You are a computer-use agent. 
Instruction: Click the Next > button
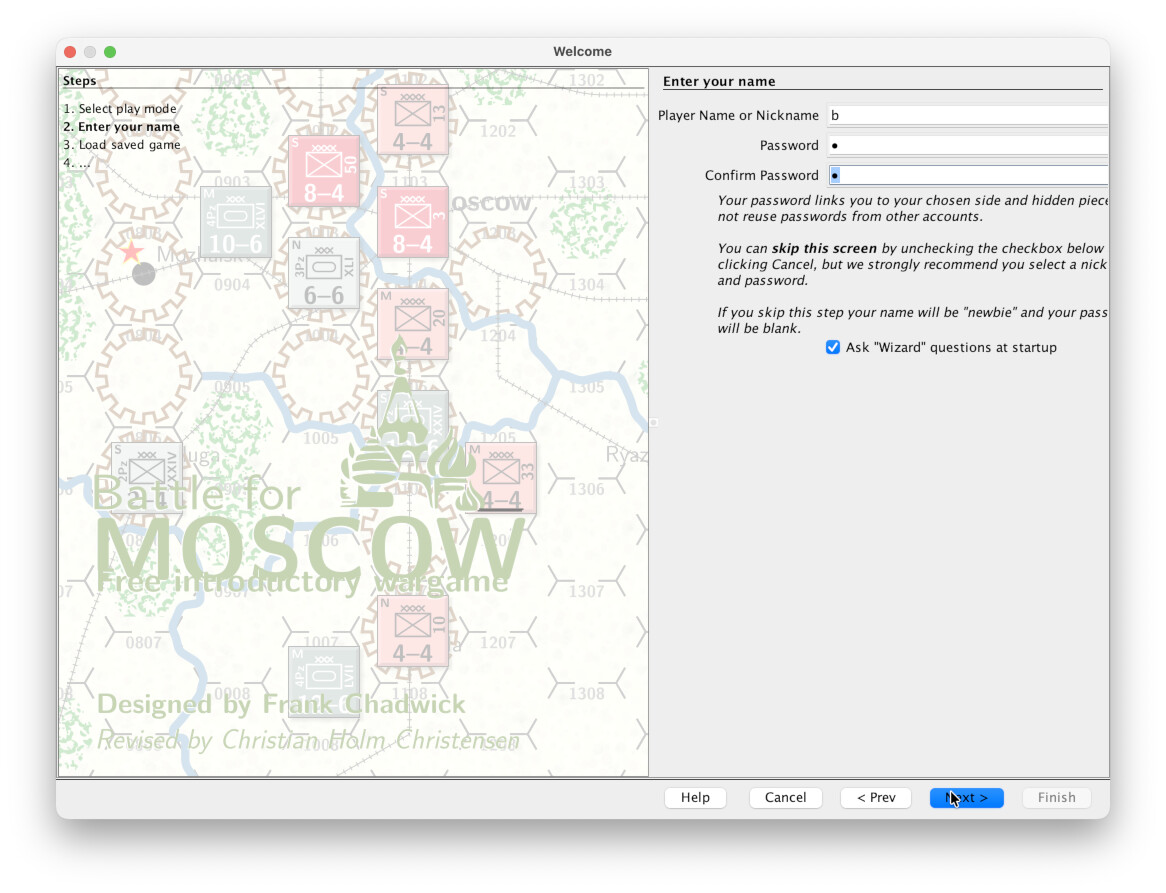(966, 797)
